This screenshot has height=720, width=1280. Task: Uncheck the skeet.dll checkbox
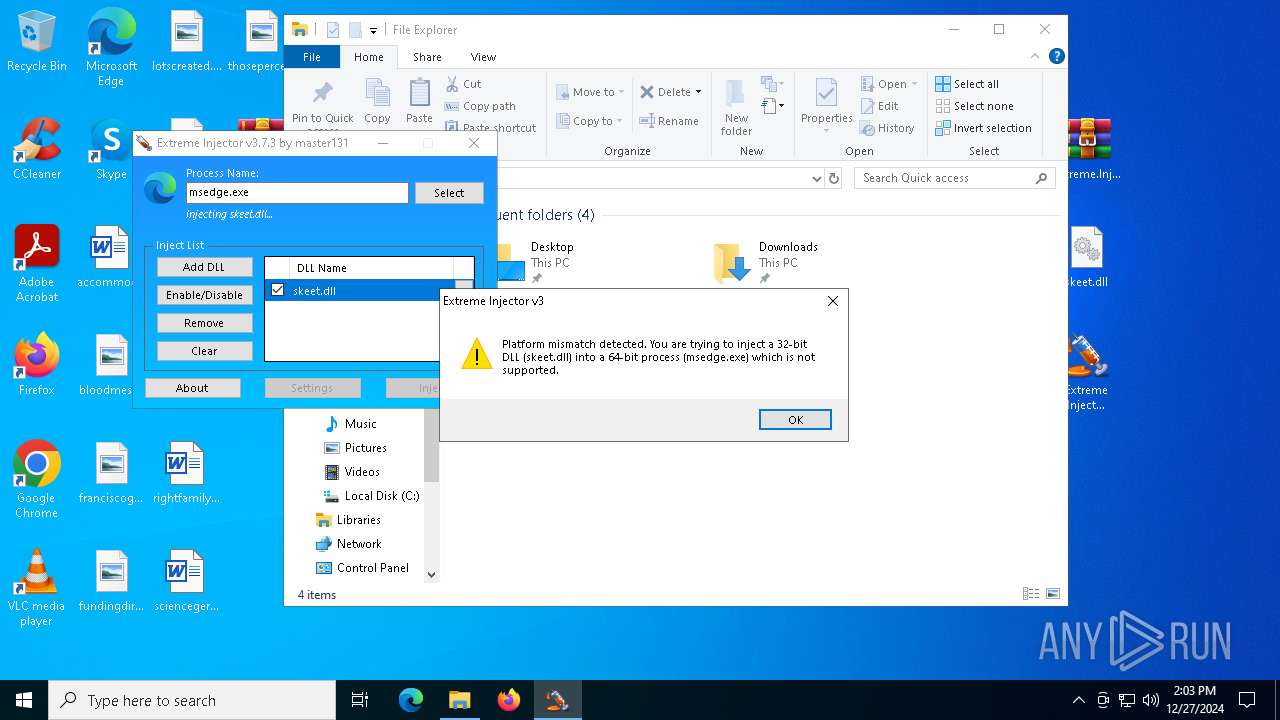[278, 290]
